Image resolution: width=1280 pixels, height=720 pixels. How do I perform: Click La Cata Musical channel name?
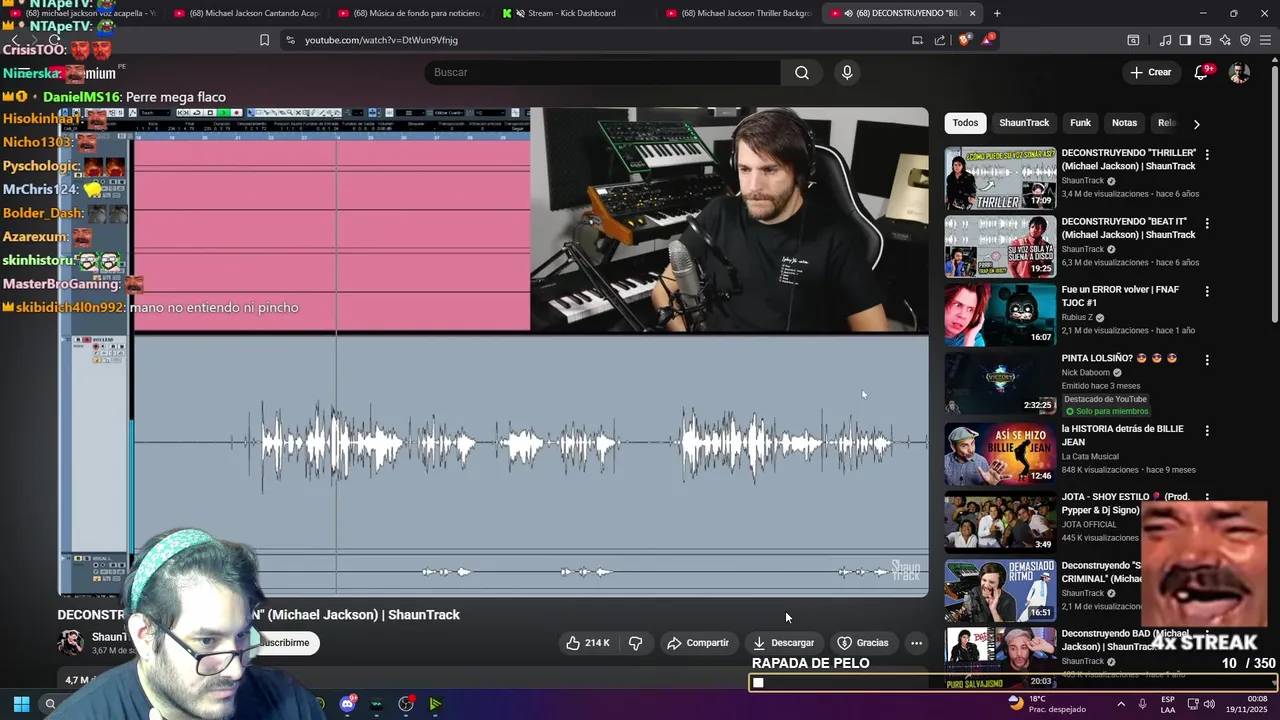1091,457
